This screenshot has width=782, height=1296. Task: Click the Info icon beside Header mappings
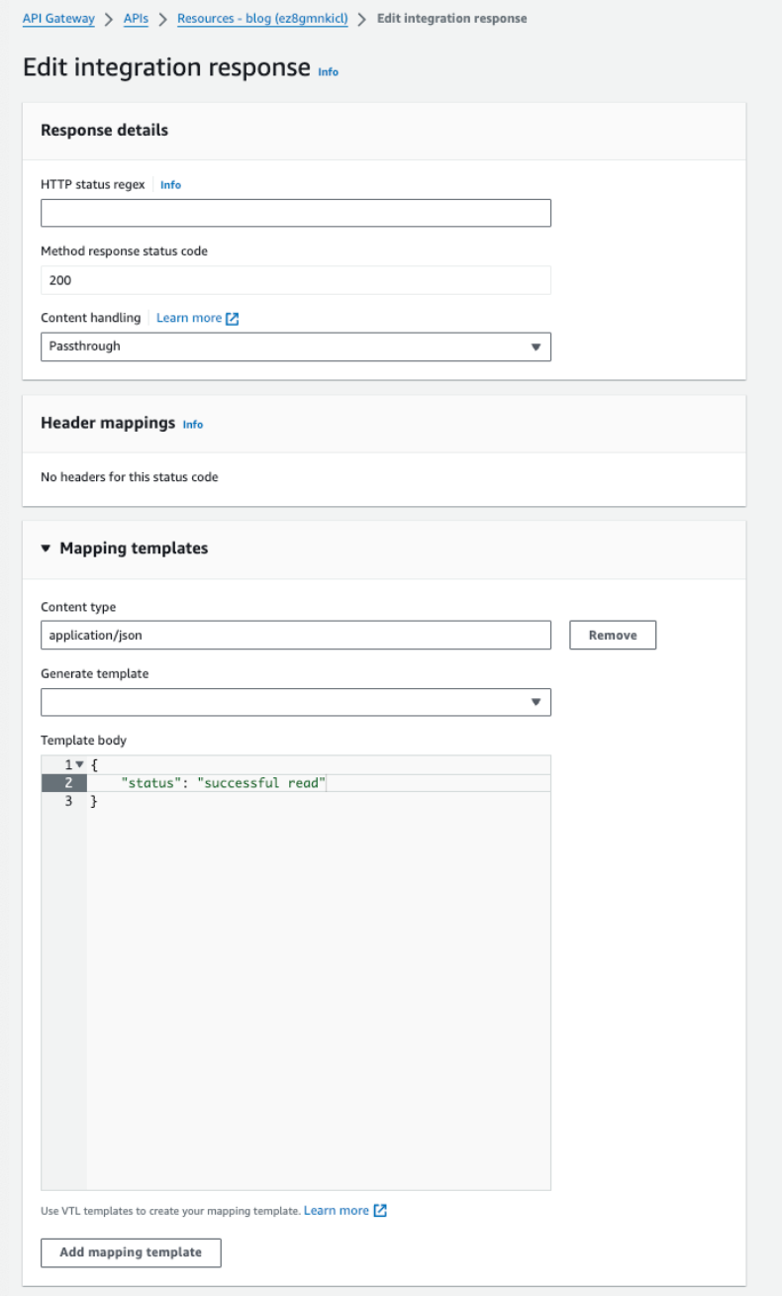(192, 424)
